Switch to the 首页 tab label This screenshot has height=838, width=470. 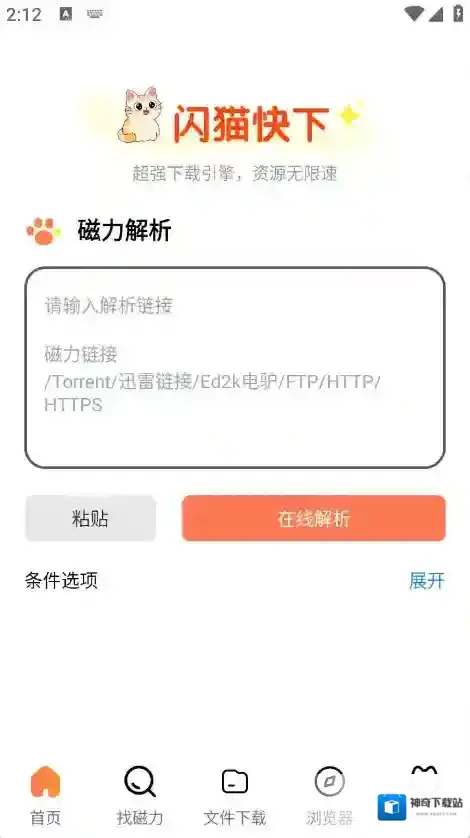(x=45, y=818)
